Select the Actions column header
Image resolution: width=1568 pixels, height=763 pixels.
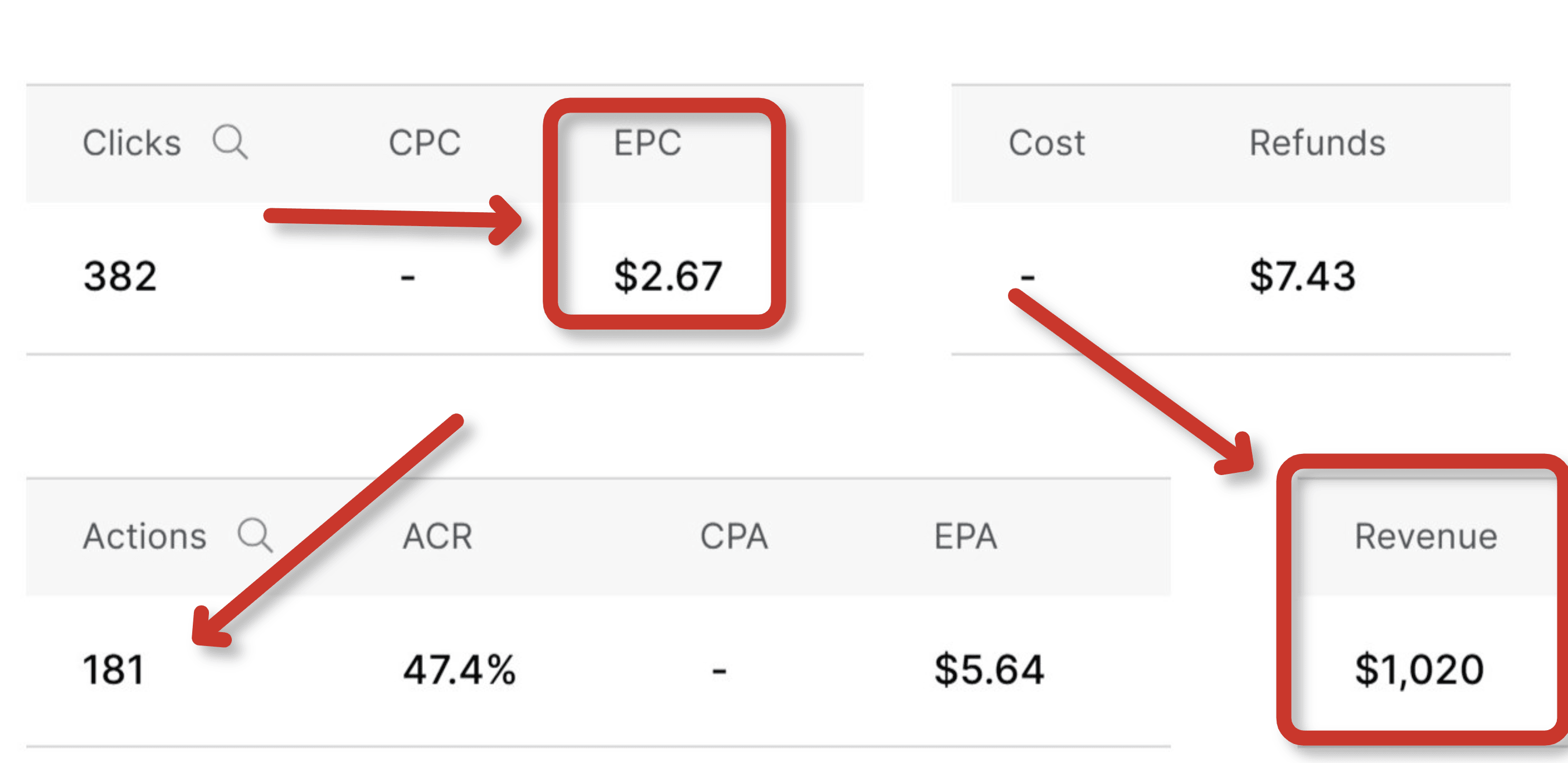click(144, 536)
